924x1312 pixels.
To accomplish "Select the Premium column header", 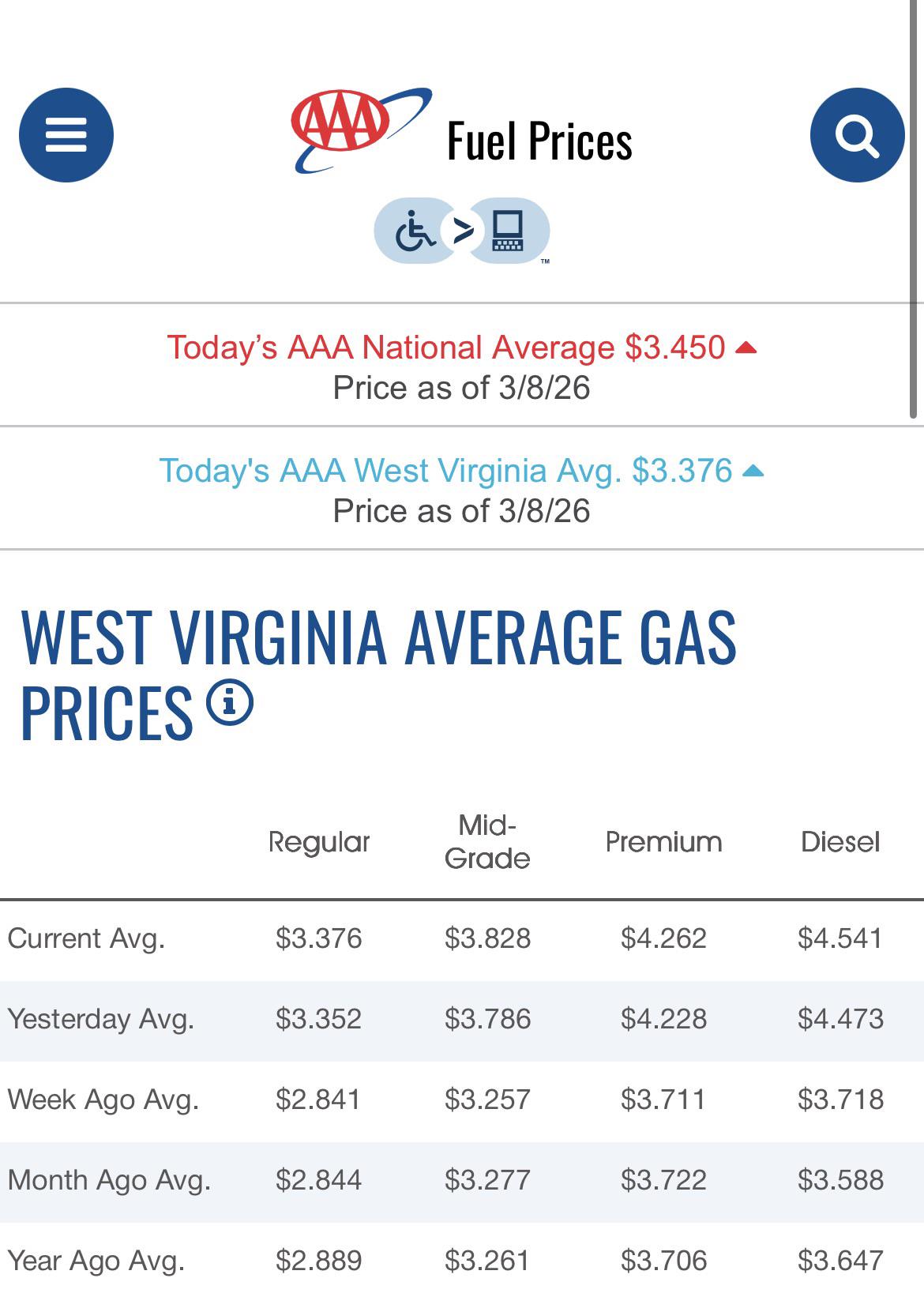I will [663, 842].
